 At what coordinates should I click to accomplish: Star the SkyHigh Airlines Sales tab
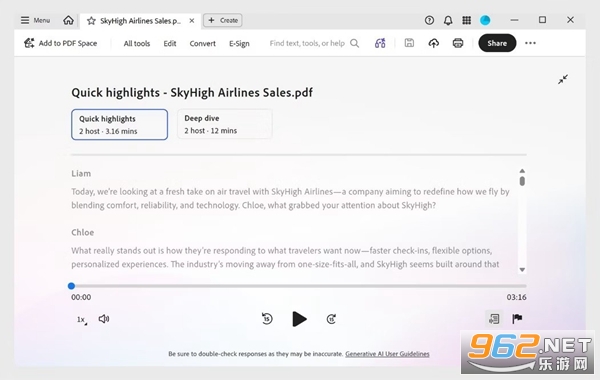(x=91, y=21)
